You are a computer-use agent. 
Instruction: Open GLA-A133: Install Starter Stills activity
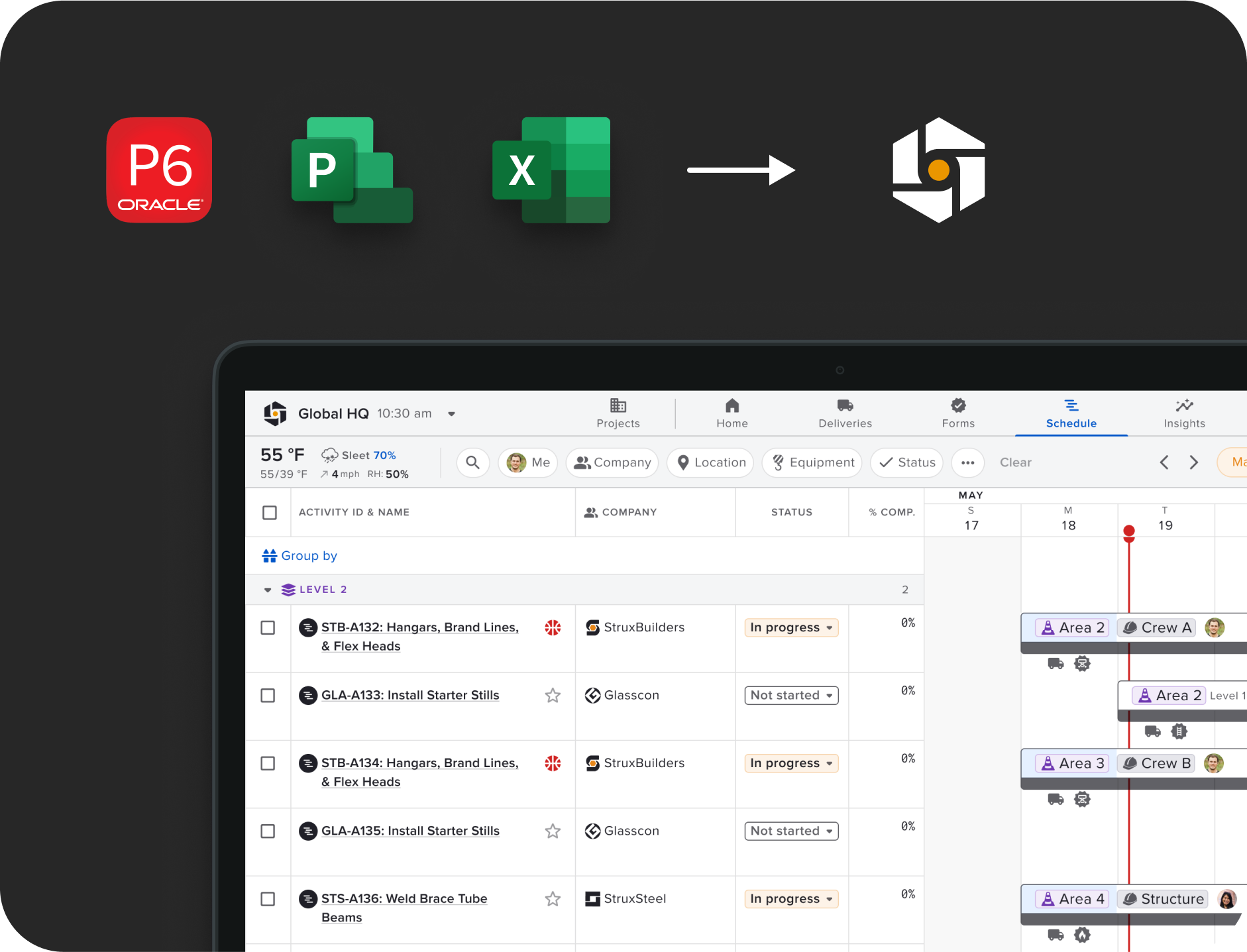coord(410,696)
